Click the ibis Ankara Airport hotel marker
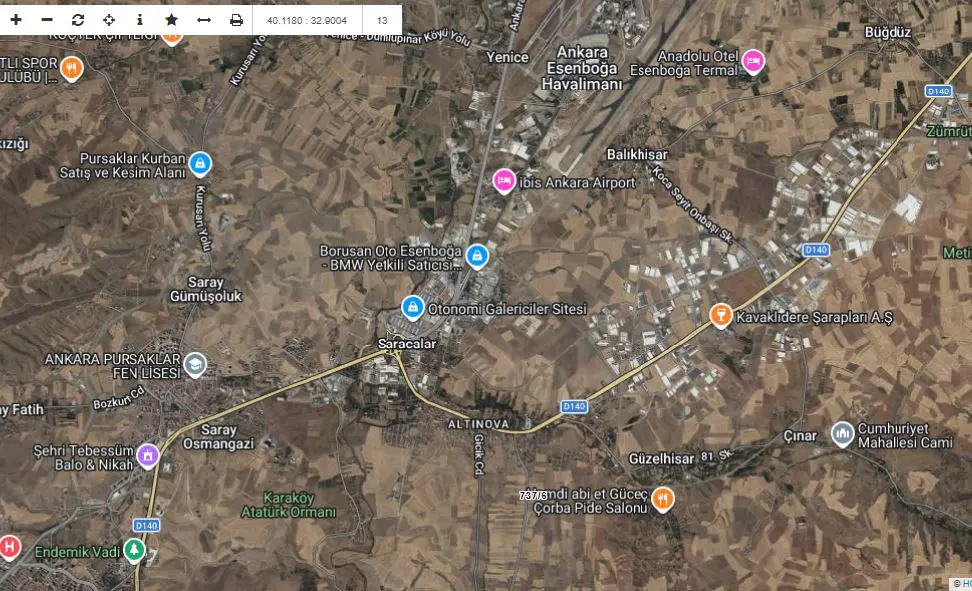This screenshot has height=591, width=972. (x=504, y=181)
